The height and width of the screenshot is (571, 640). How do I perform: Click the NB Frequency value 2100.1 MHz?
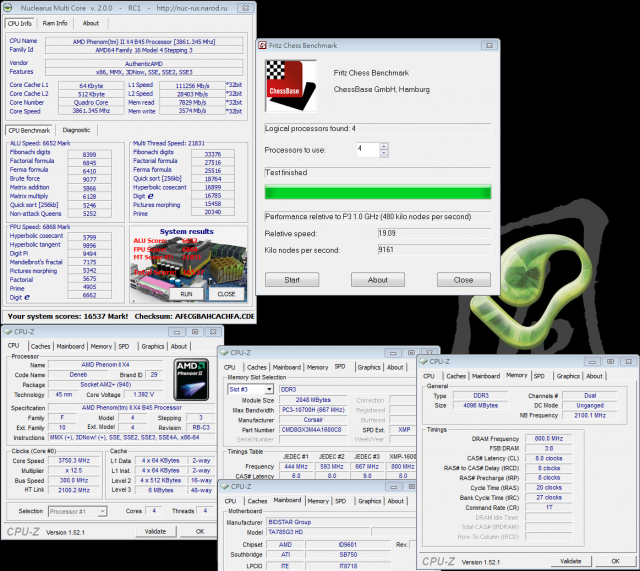pos(590,415)
